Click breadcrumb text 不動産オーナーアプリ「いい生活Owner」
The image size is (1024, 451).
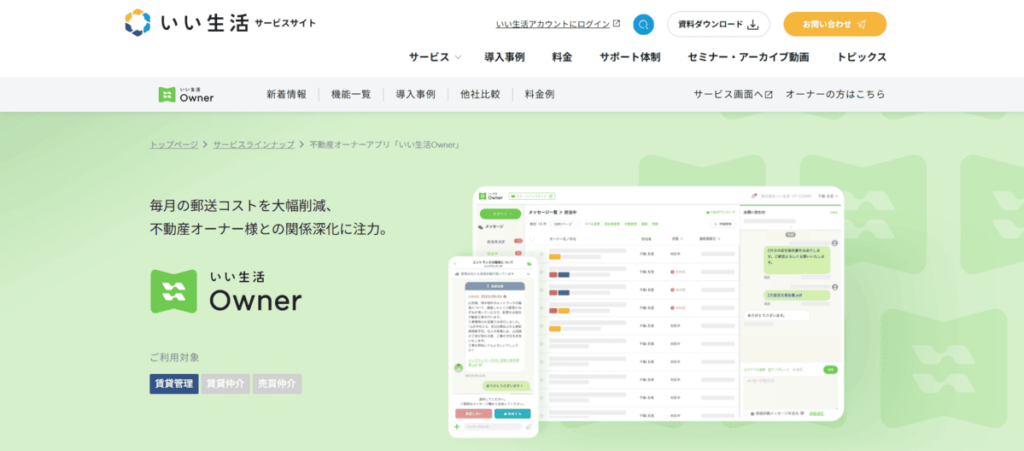point(385,144)
